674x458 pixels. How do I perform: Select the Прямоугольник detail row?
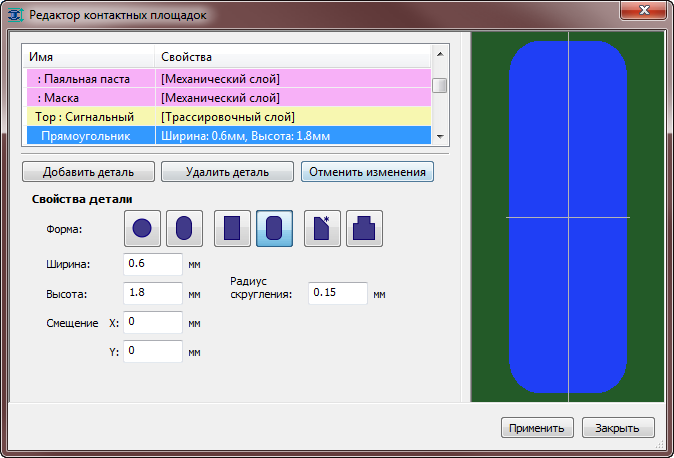[x=229, y=136]
